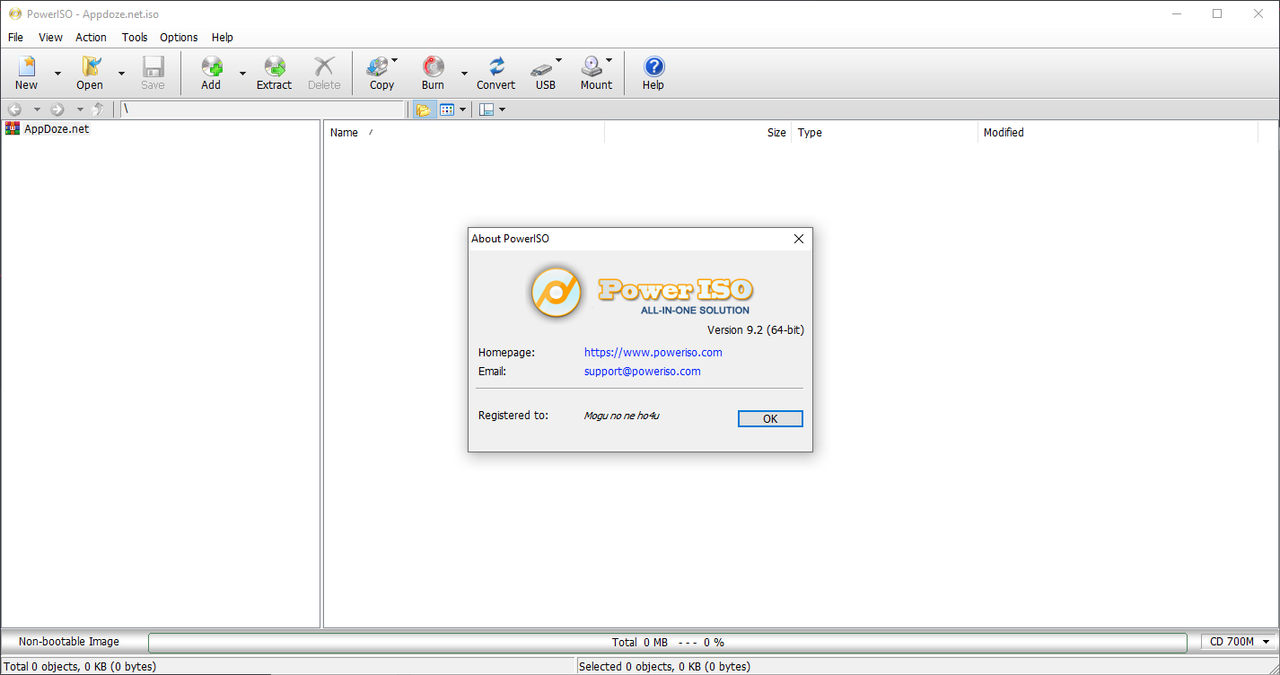Open the New button's dropdown arrow

pos(57,73)
